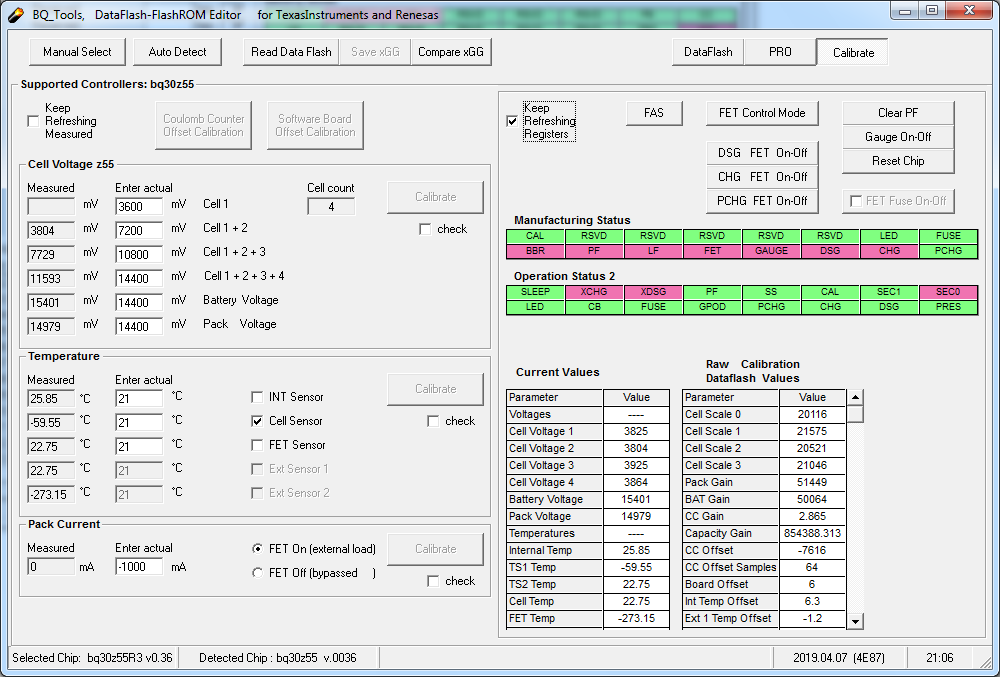Select the 'Internal Temp' row
Image resolution: width=1000 pixels, height=677 pixels.
click(x=588, y=550)
